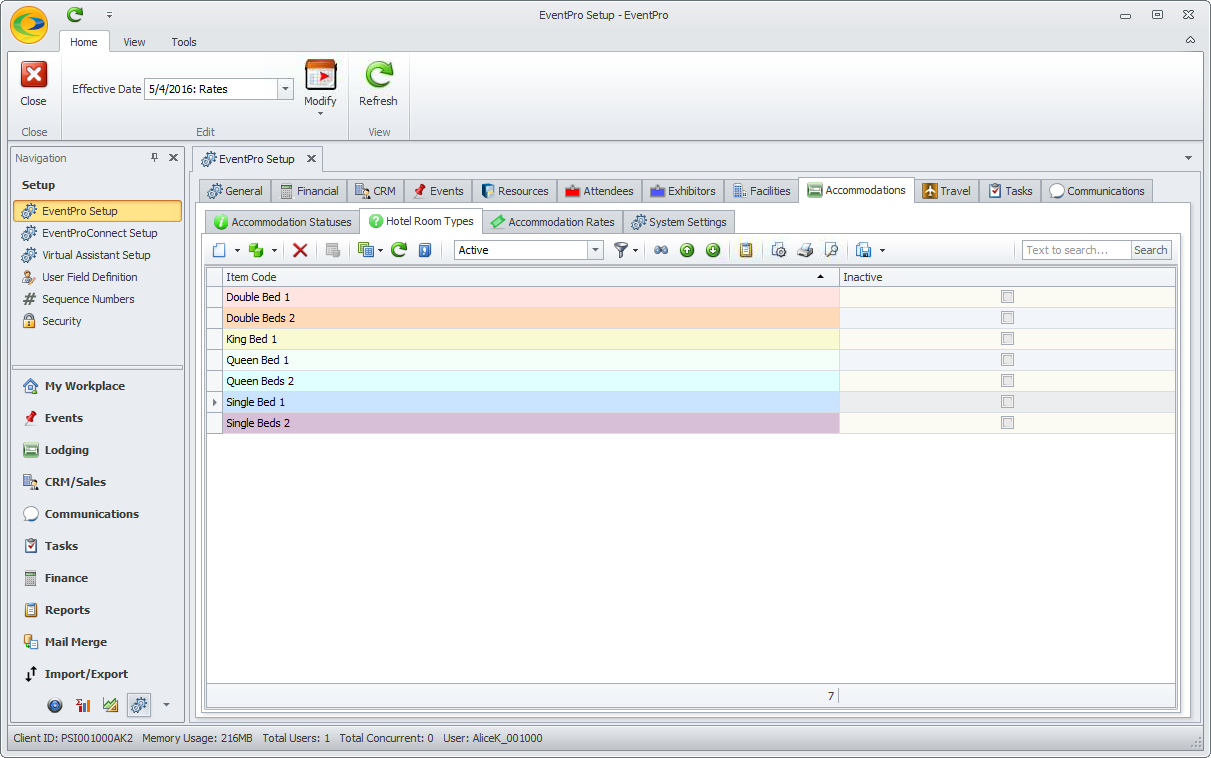Open the document tabs list arrow

pos(1188,158)
